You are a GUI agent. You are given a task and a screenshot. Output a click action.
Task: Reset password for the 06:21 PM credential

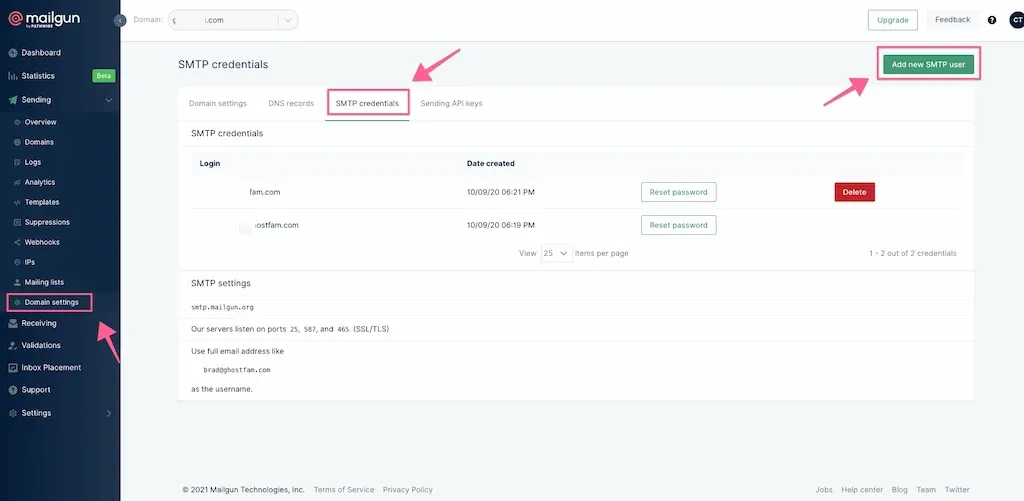point(679,192)
